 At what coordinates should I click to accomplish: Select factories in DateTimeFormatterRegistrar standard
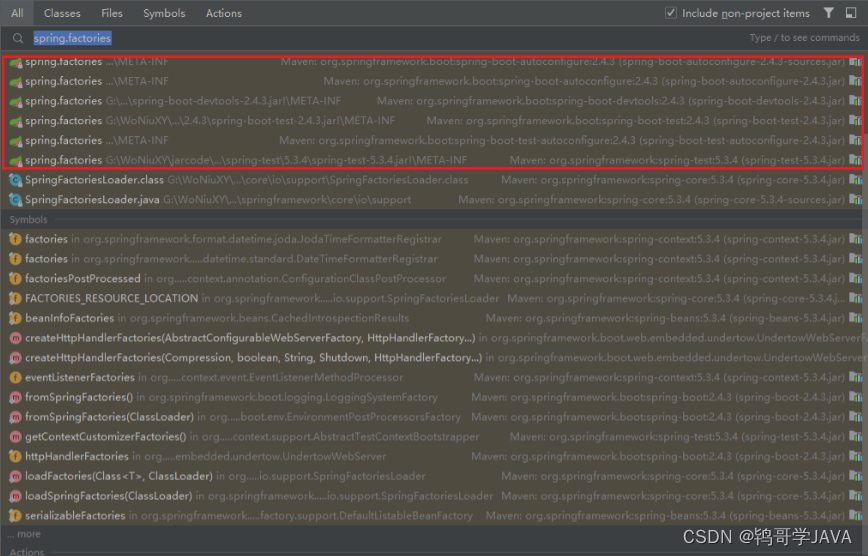tap(434, 259)
